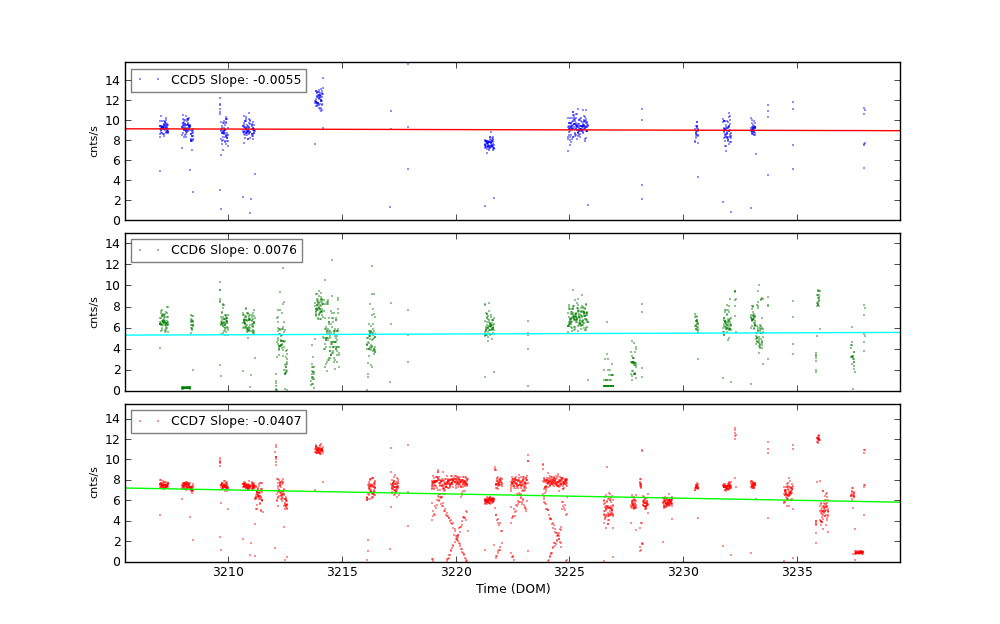Click the cnts/s label of the top panel
Screen dimensions: 1000x624
[94, 141]
